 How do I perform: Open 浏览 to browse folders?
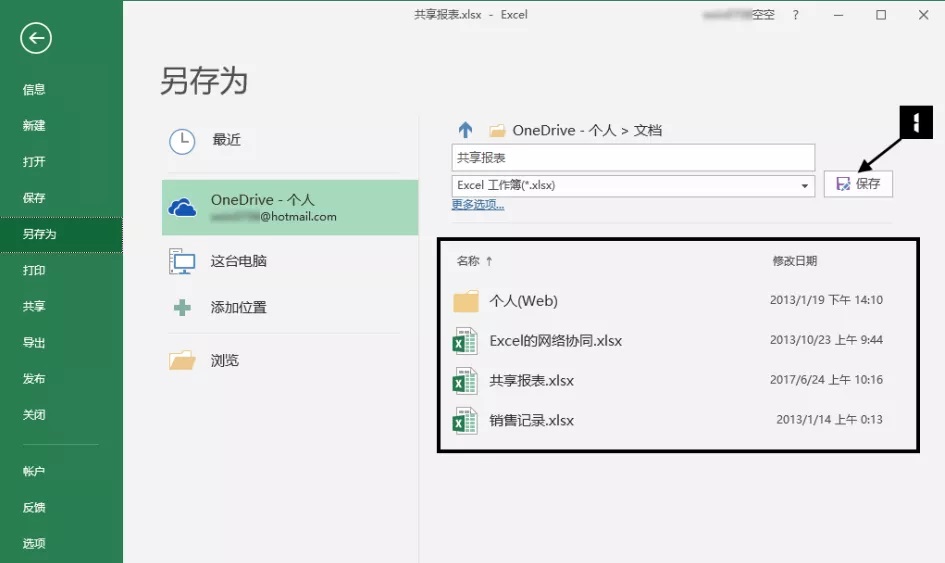coord(225,360)
